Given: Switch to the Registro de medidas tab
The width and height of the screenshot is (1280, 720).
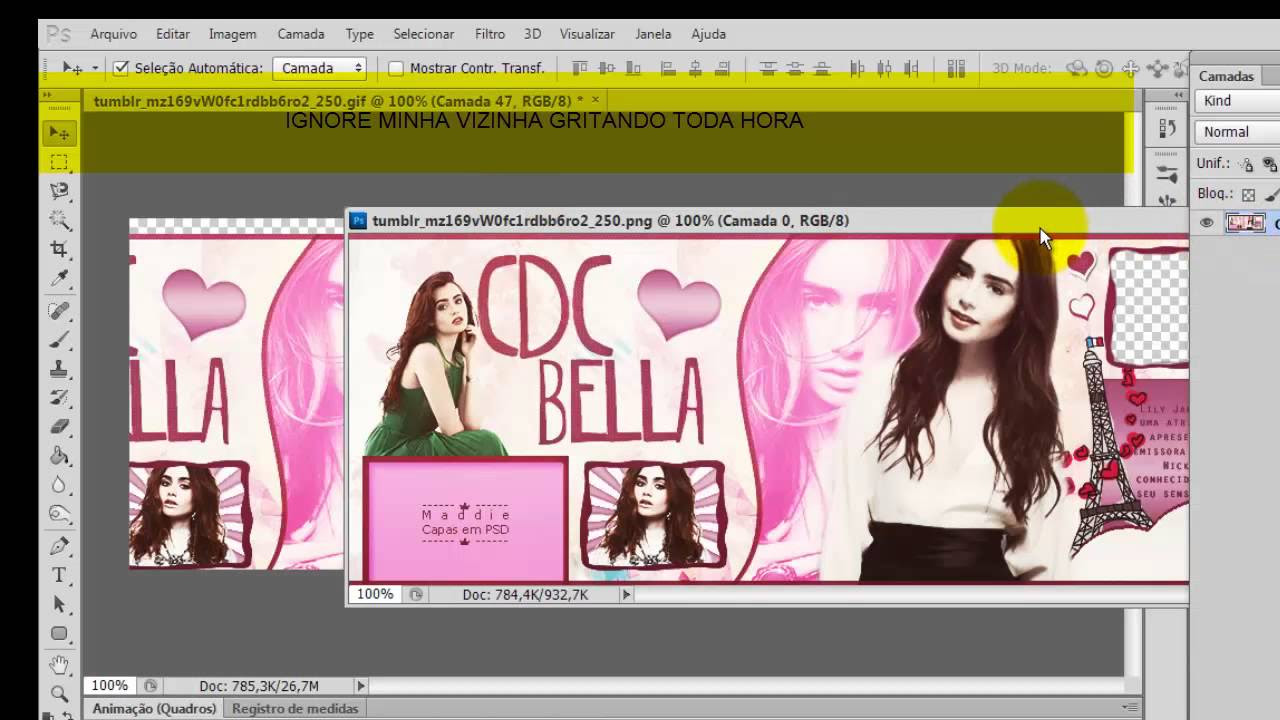Looking at the screenshot, I should click(x=295, y=708).
